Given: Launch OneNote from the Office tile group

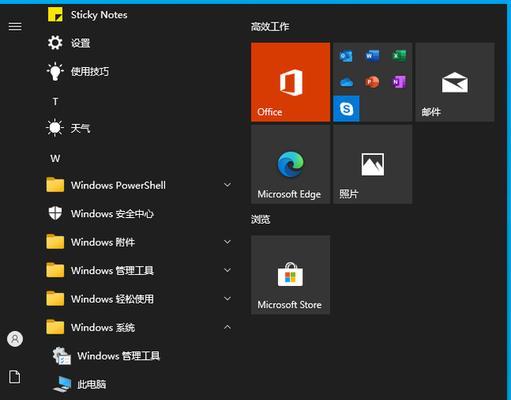Looking at the screenshot, I should 399,82.
